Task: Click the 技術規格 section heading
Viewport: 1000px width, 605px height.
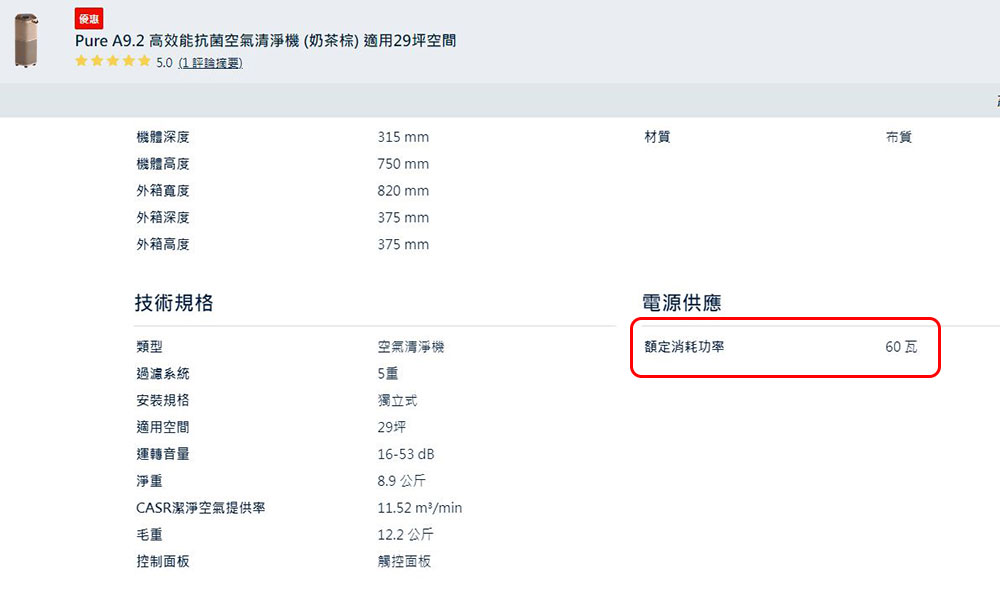Action: pos(174,302)
